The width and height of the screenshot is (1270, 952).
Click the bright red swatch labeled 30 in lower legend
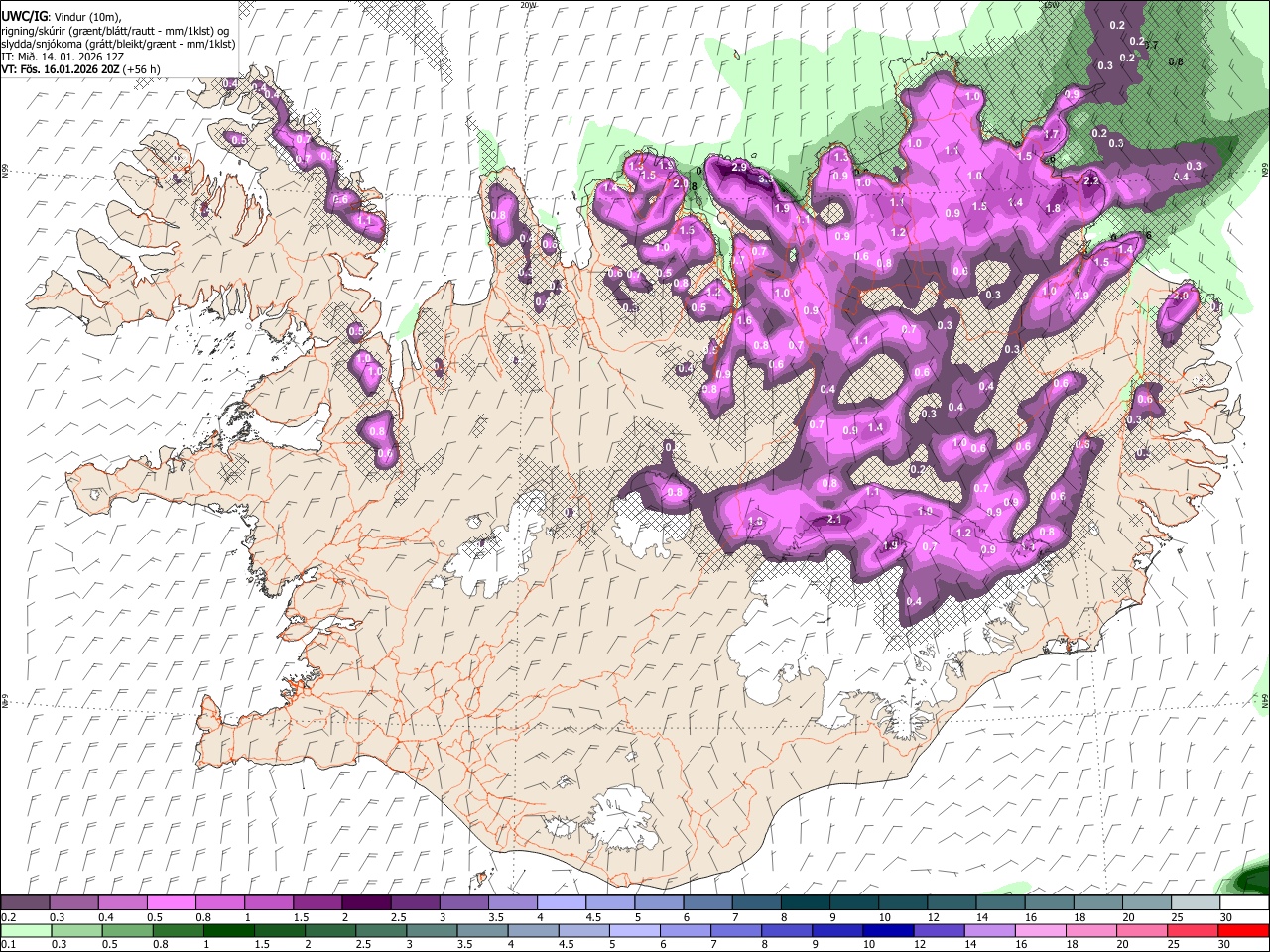click(x=1244, y=930)
